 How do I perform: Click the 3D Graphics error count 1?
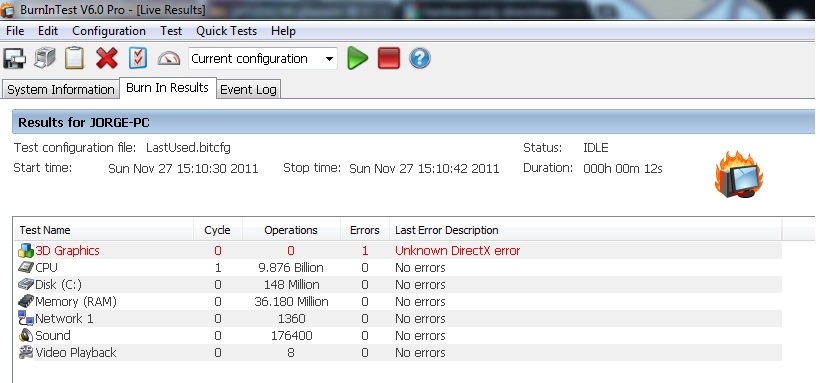(x=365, y=251)
